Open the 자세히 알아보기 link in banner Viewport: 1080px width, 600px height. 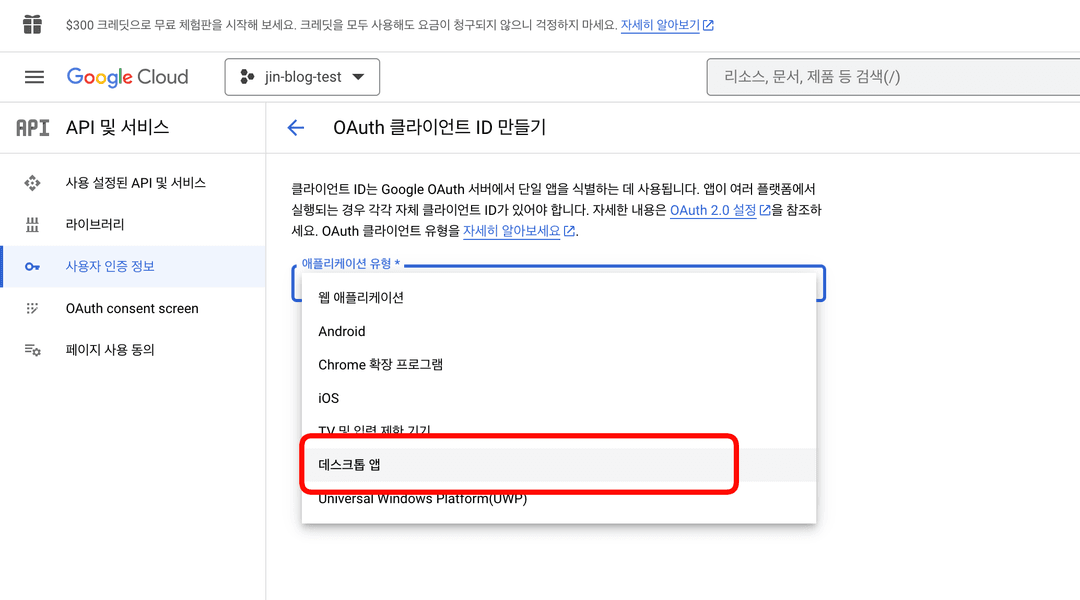(660, 25)
